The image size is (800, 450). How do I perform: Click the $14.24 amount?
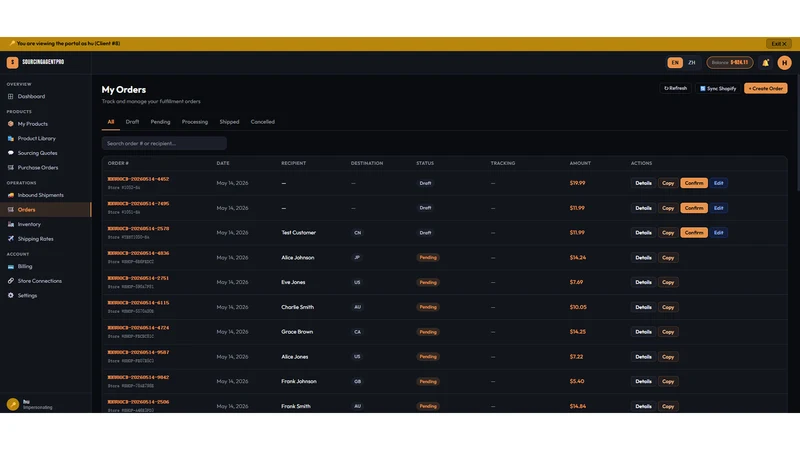tap(578, 258)
